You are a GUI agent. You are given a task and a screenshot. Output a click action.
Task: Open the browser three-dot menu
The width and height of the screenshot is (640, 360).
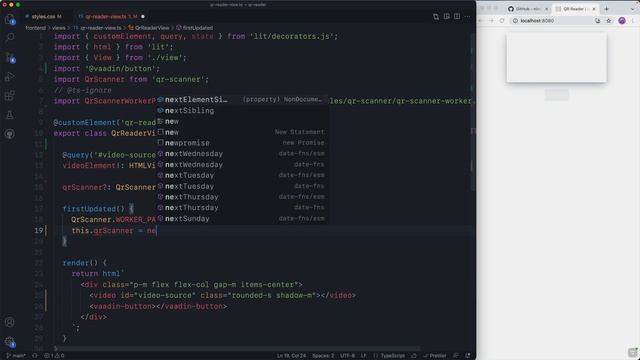click(633, 20)
